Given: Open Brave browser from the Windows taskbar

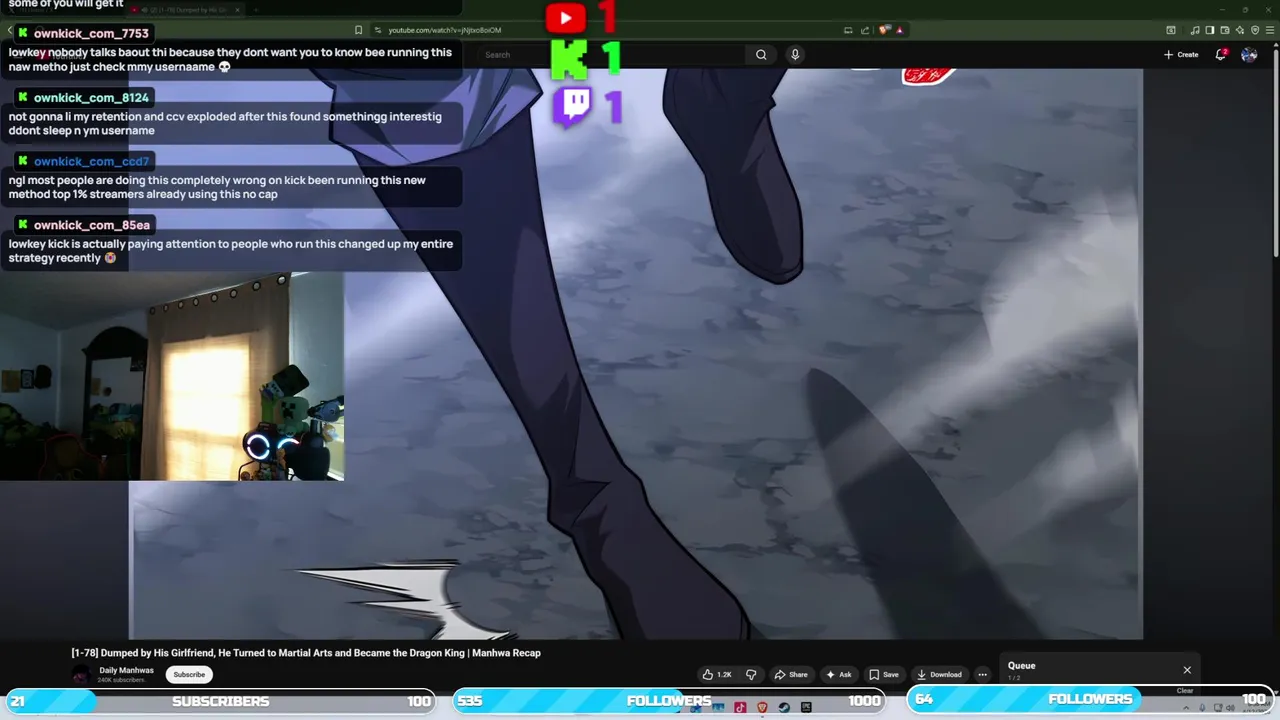Looking at the screenshot, I should pos(762,708).
